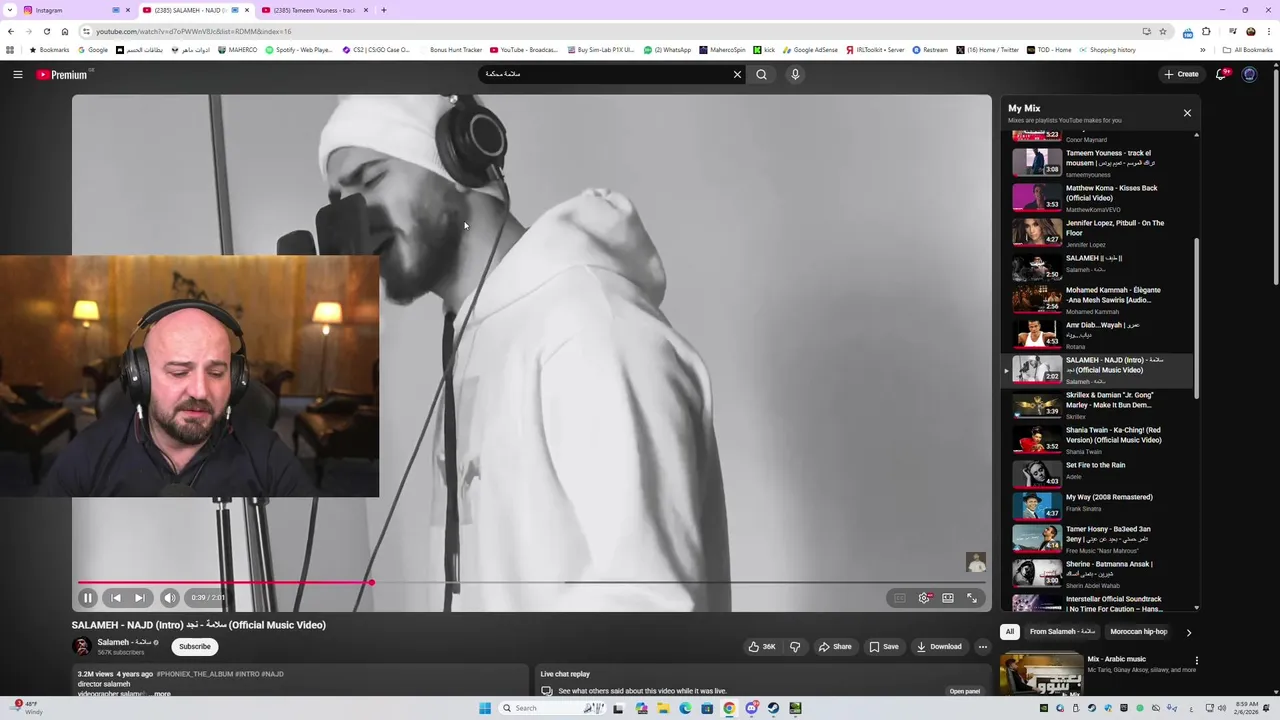Open the Tamer Hosny video thumbnail
The image size is (1280, 720).
click(1037, 538)
